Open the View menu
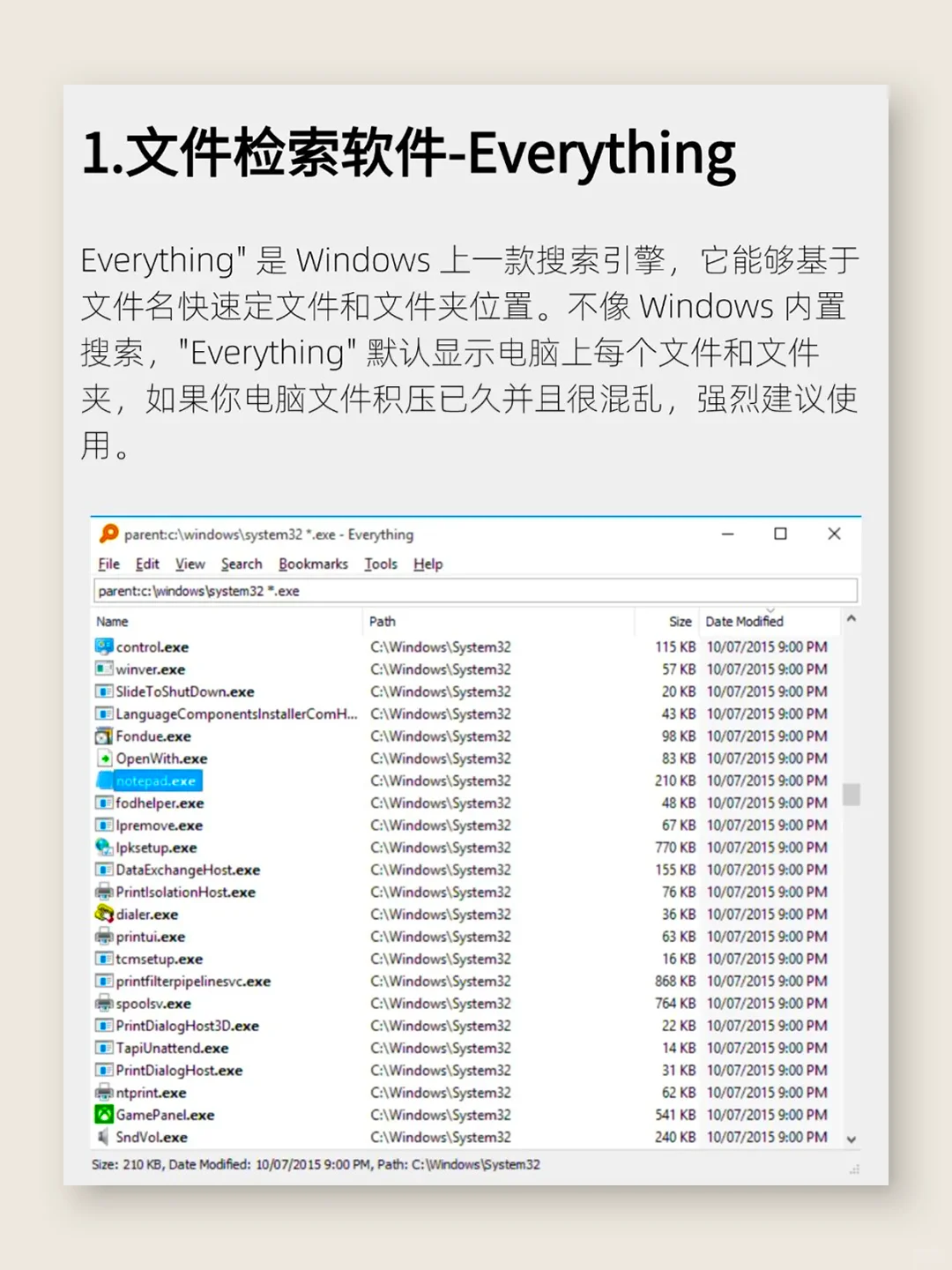Viewport: 952px width, 1270px height. click(x=190, y=564)
